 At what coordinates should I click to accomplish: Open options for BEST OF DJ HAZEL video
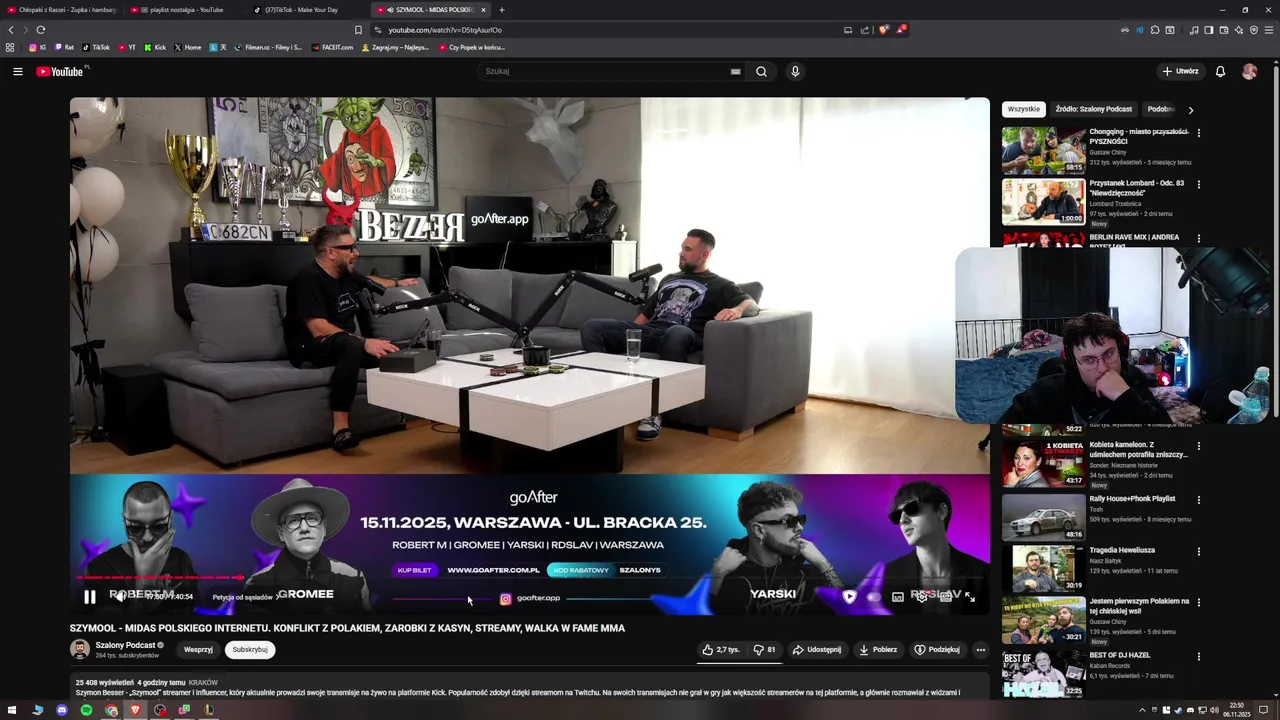[1199, 656]
